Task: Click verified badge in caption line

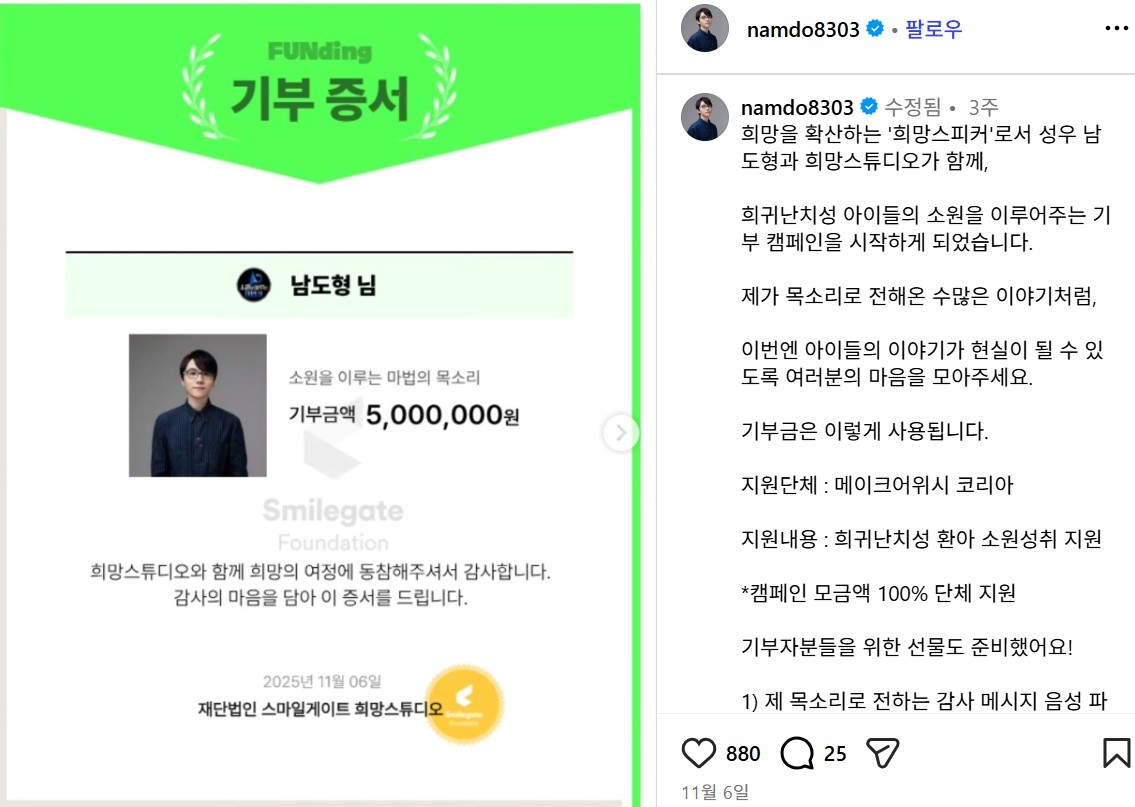Action: 869,106
